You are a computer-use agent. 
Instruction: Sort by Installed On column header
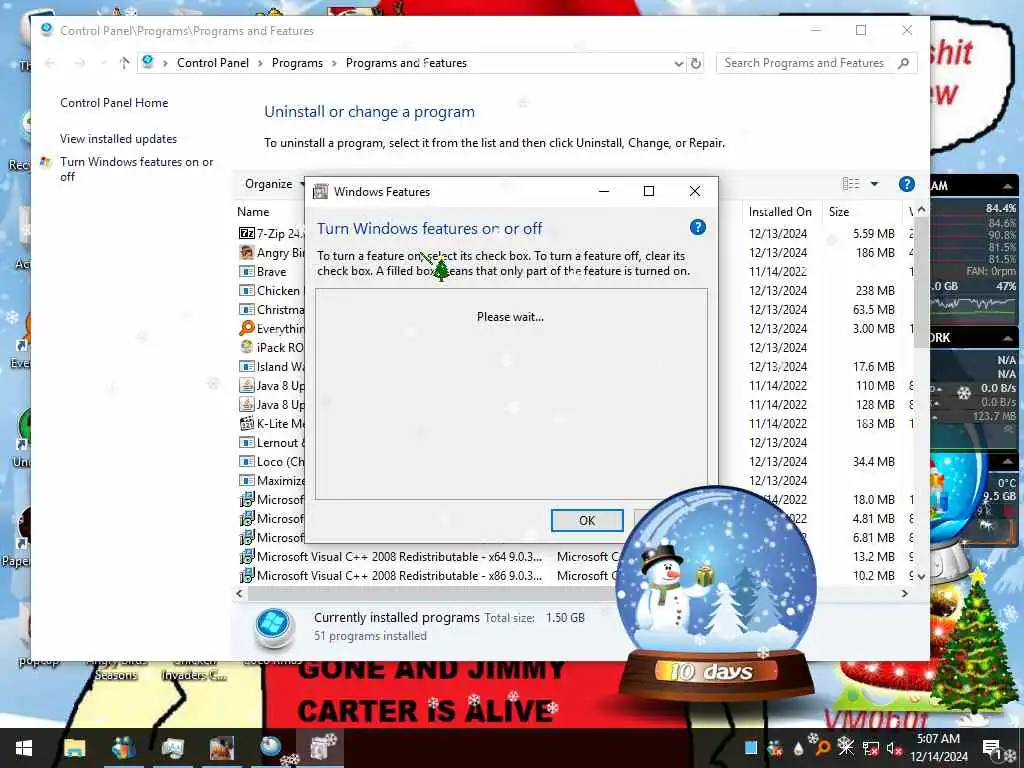[x=780, y=212]
